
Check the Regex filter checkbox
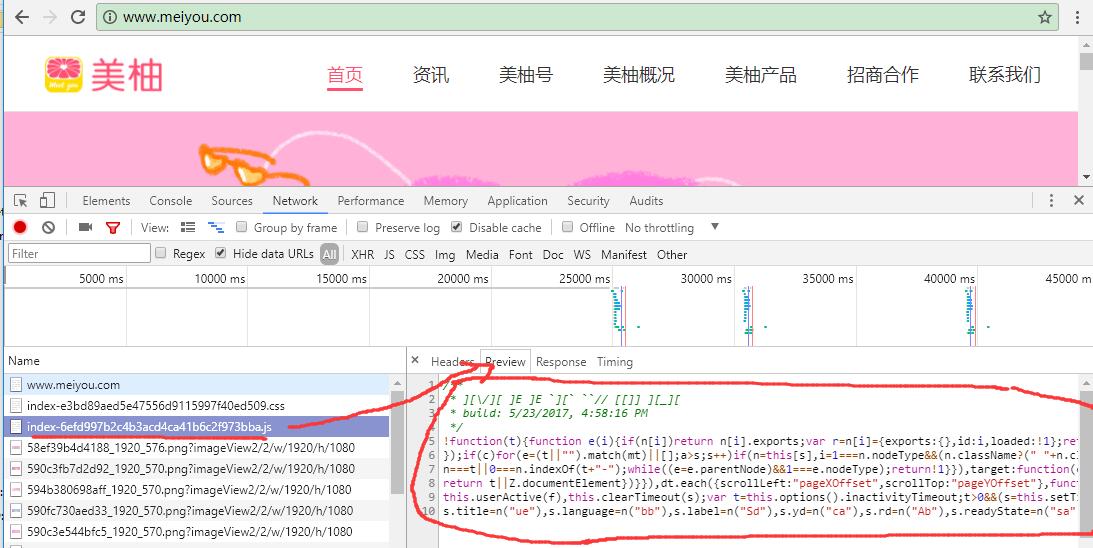(161, 254)
